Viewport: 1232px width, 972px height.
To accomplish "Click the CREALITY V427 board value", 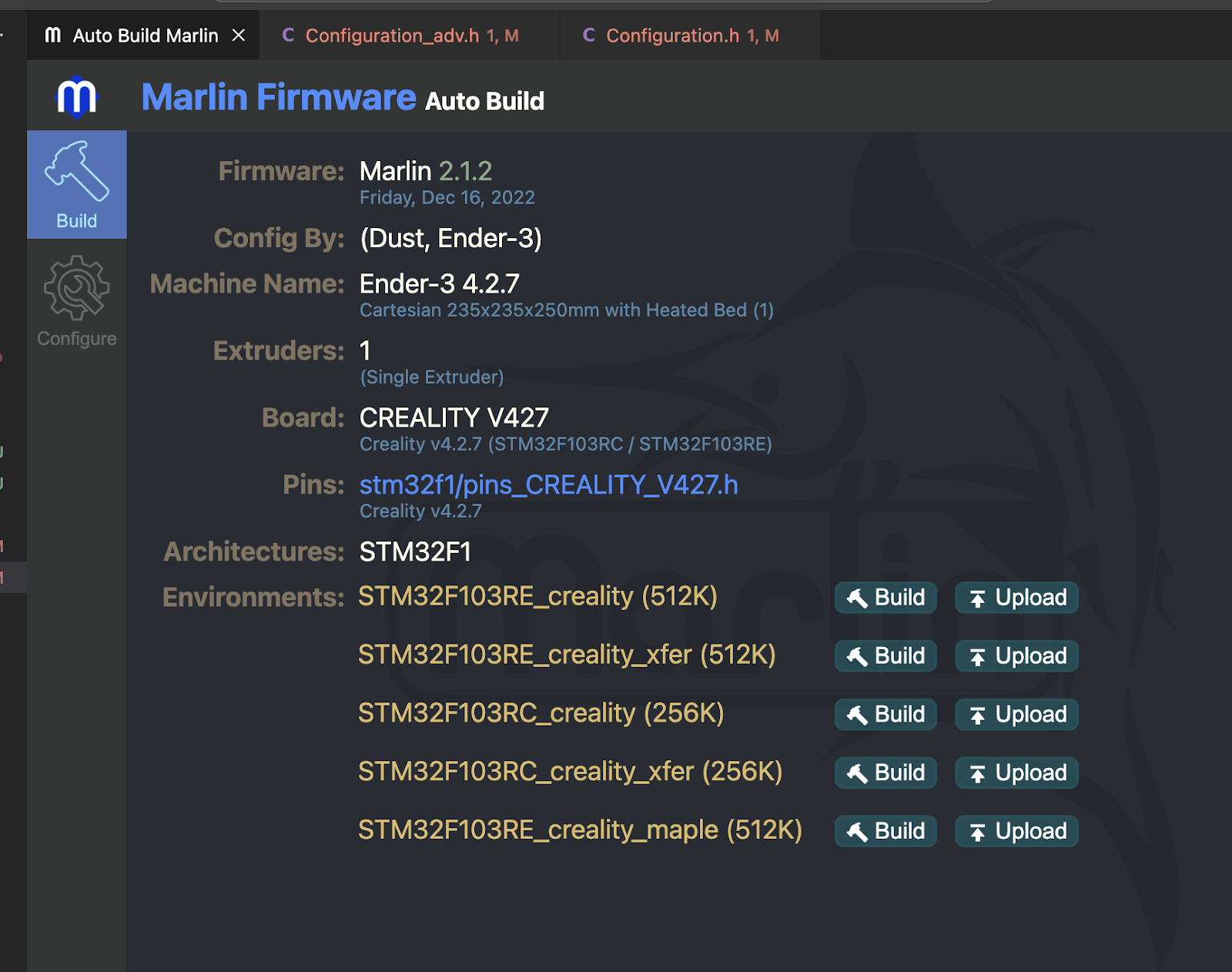I will (454, 418).
